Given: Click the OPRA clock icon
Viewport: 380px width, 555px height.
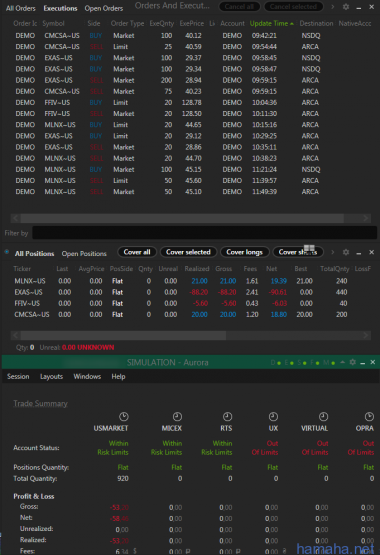Looking at the screenshot, I should point(369,416).
